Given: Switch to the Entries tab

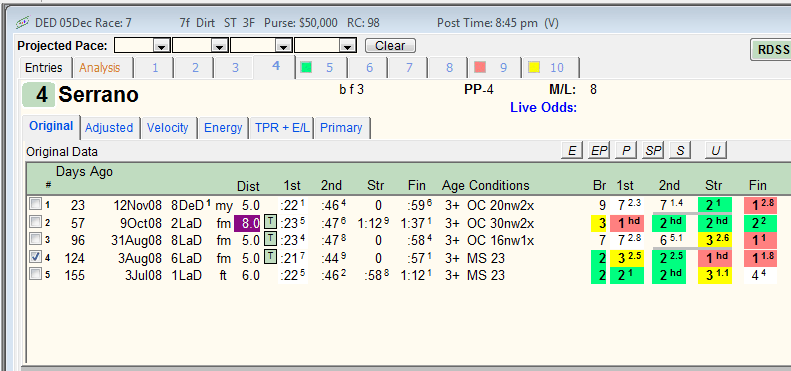Looking at the screenshot, I should click(x=44, y=68).
